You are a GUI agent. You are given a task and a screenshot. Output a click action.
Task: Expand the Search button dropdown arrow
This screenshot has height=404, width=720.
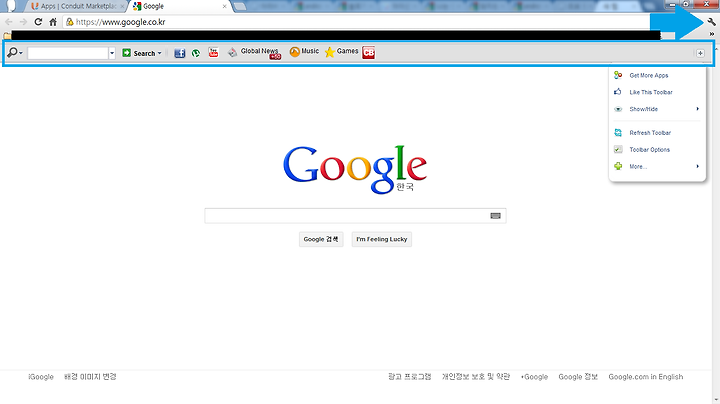click(160, 53)
